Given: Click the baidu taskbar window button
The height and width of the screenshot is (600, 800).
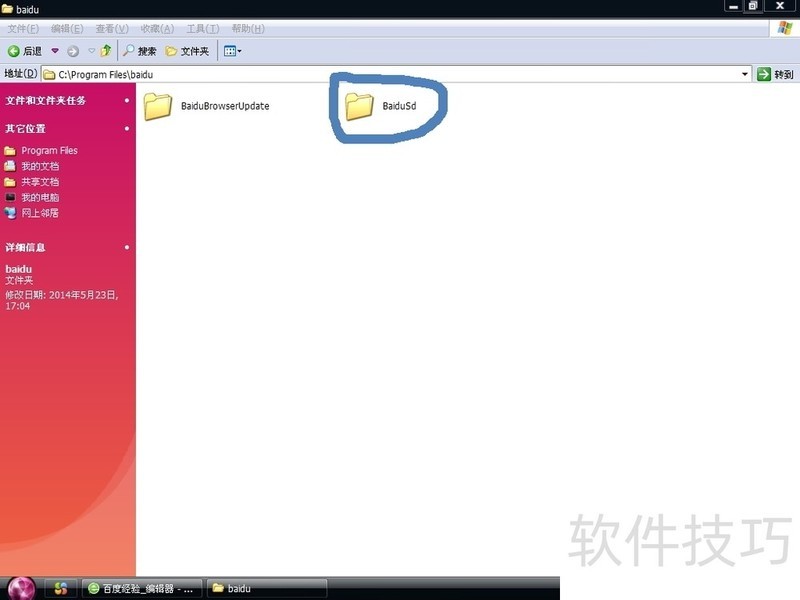Looking at the screenshot, I should point(267,588).
